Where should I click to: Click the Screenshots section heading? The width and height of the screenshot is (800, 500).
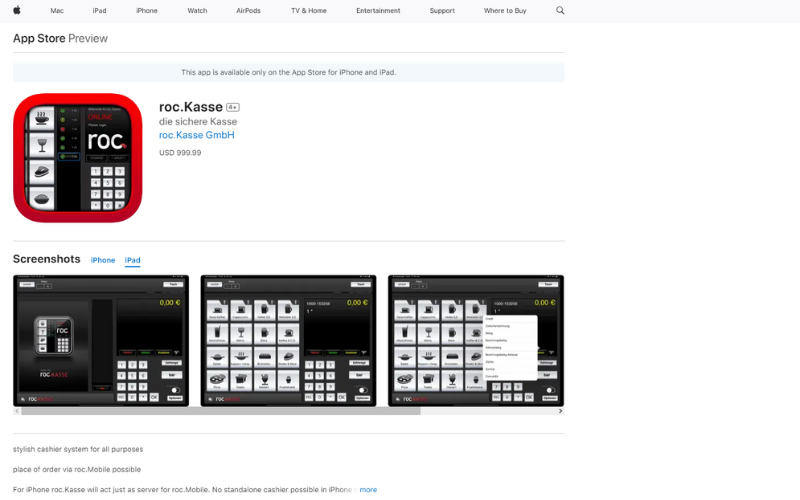tap(46, 259)
